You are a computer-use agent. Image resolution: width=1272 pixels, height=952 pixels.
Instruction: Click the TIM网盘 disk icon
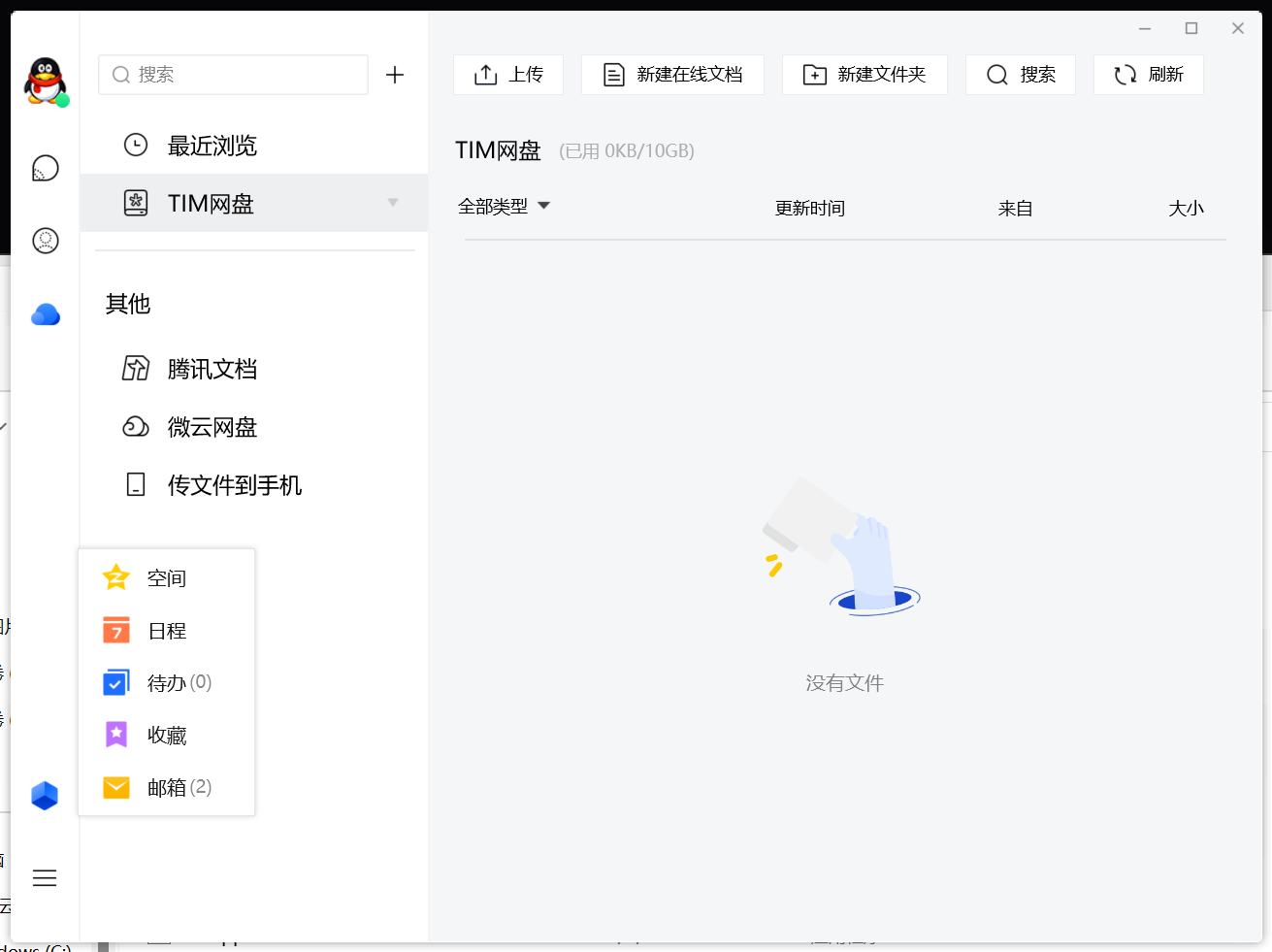pyautogui.click(x=136, y=203)
